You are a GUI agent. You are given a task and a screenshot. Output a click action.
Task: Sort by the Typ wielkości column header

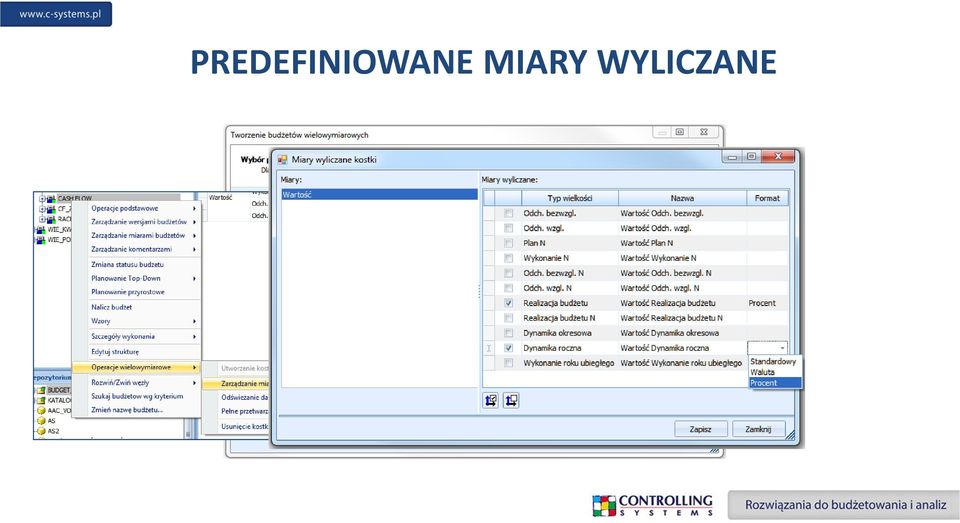pyautogui.click(x=570, y=198)
